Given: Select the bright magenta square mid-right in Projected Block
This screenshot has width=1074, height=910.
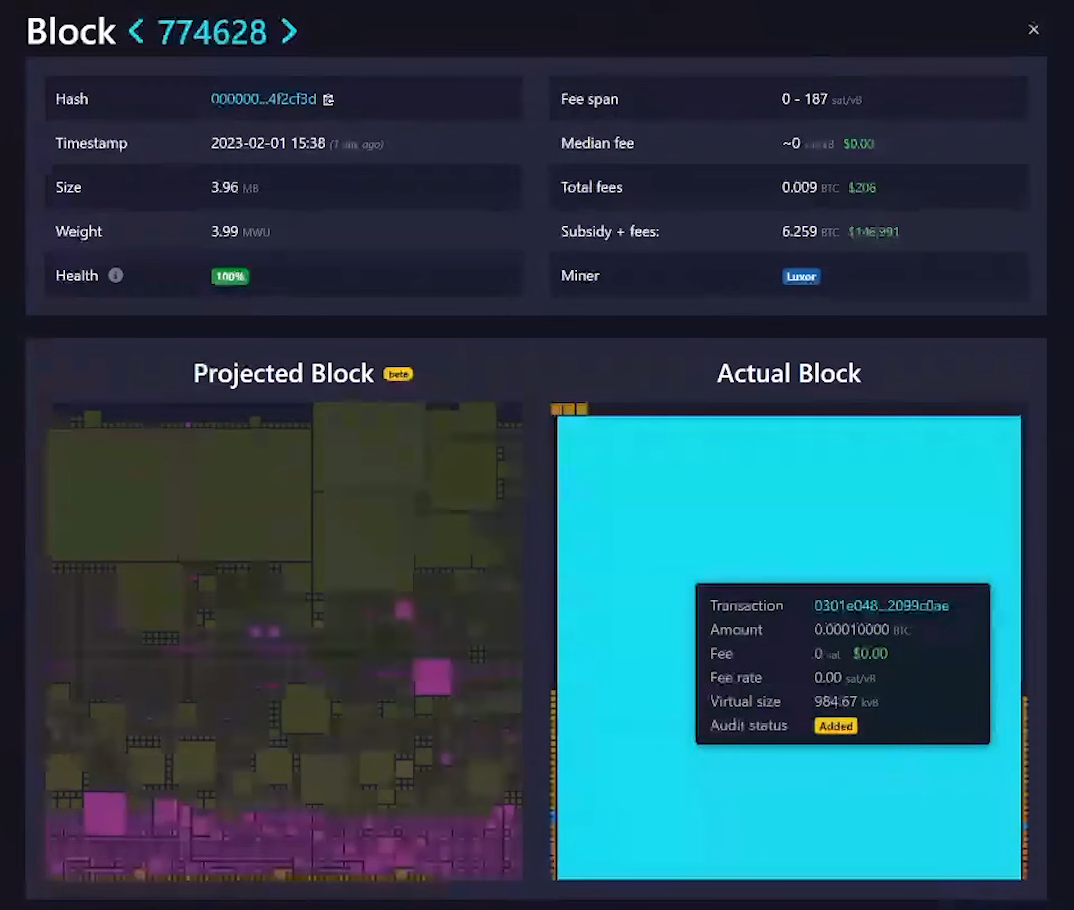Looking at the screenshot, I should pos(432,677).
